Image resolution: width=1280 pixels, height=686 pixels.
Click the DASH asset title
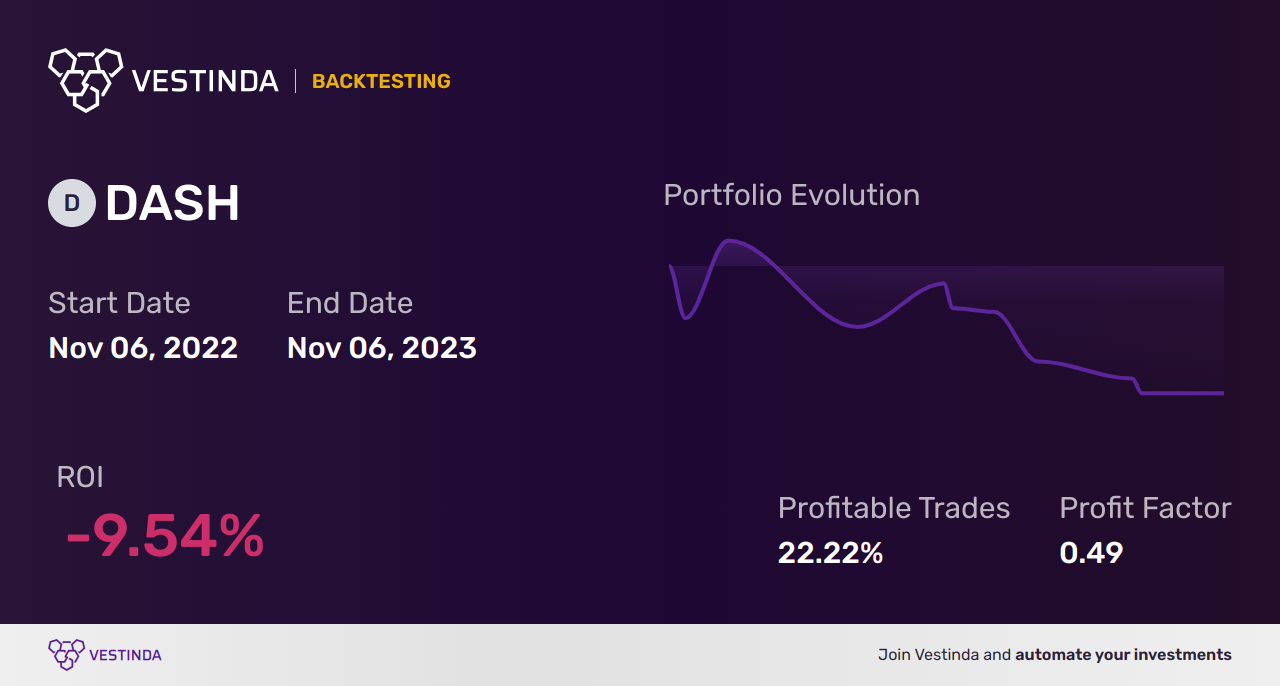(172, 204)
